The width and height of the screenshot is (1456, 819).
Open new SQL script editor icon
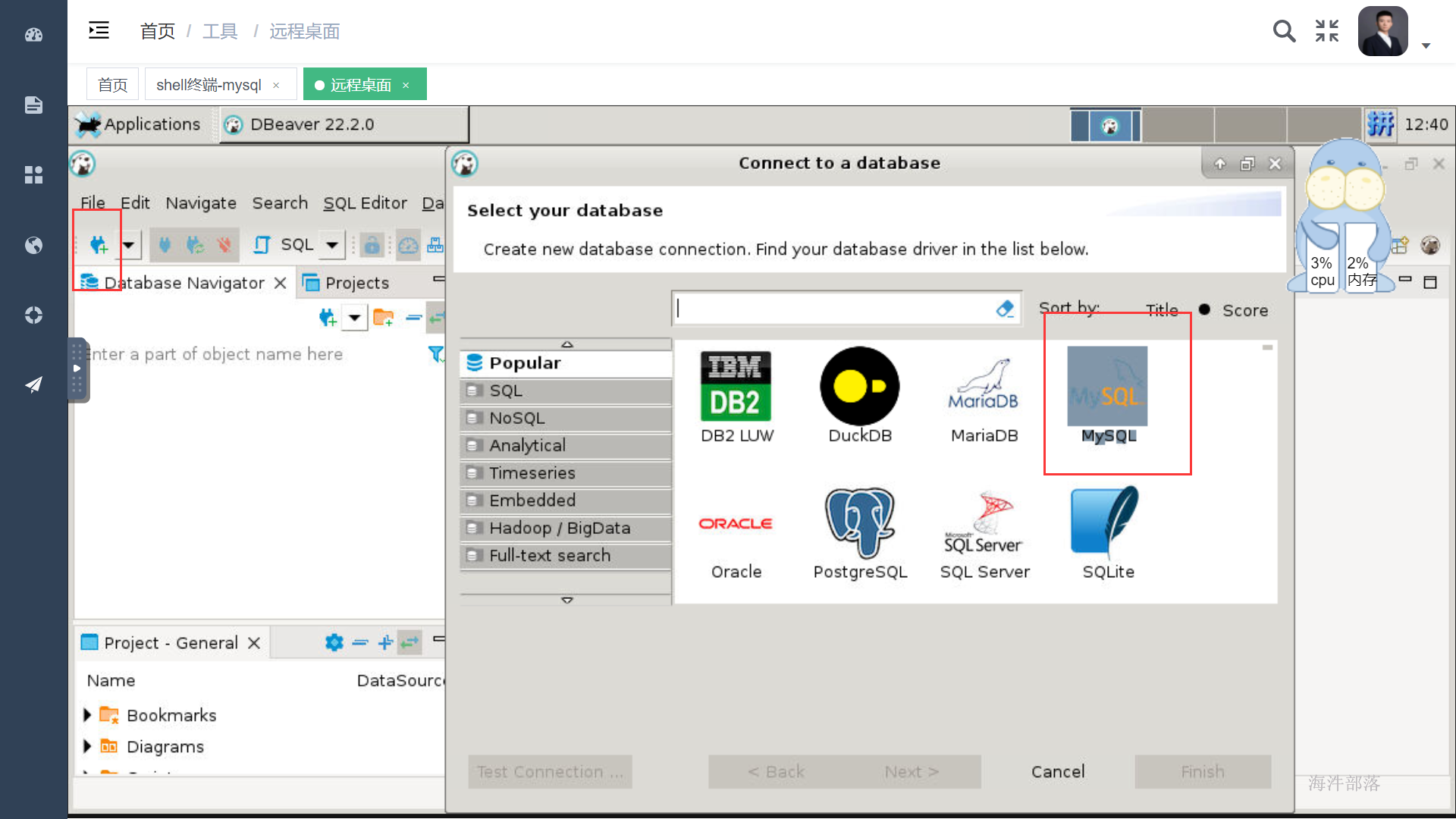[x=262, y=245]
